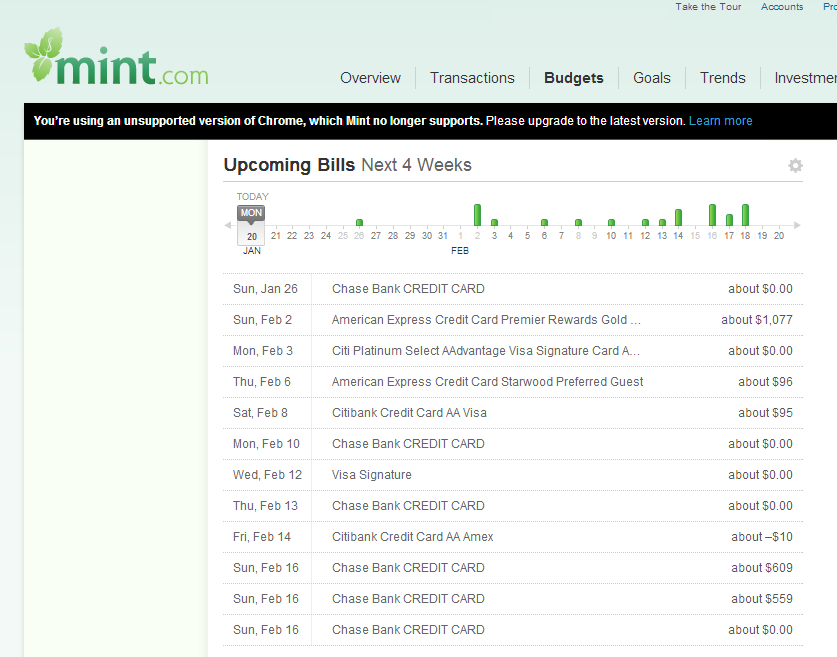Open the Citibank Credit Card AA Visa bill
The width and height of the screenshot is (837, 657).
[x=512, y=413]
